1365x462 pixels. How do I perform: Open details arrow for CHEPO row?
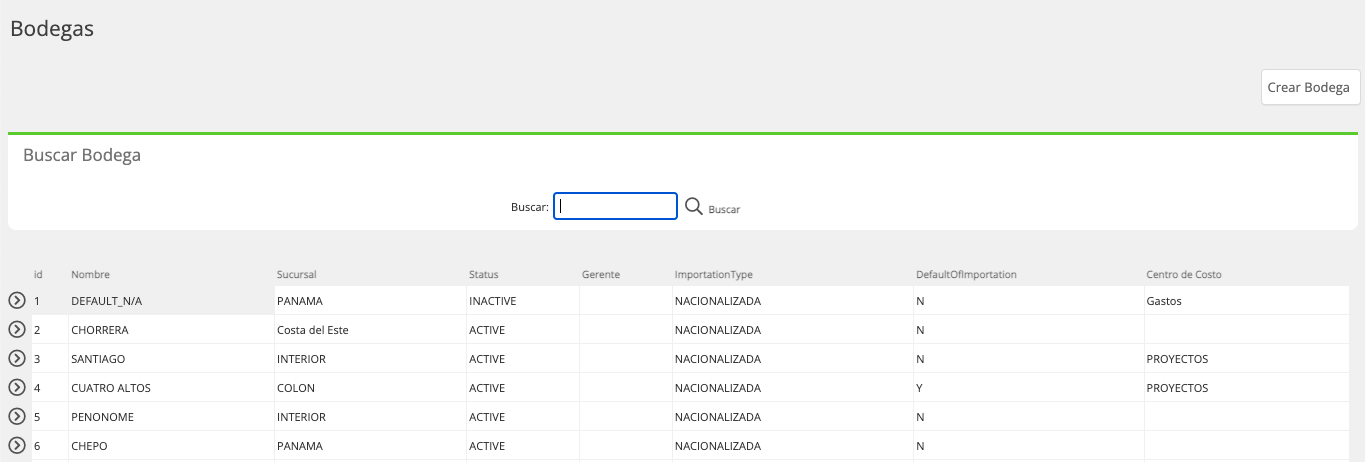(16, 445)
